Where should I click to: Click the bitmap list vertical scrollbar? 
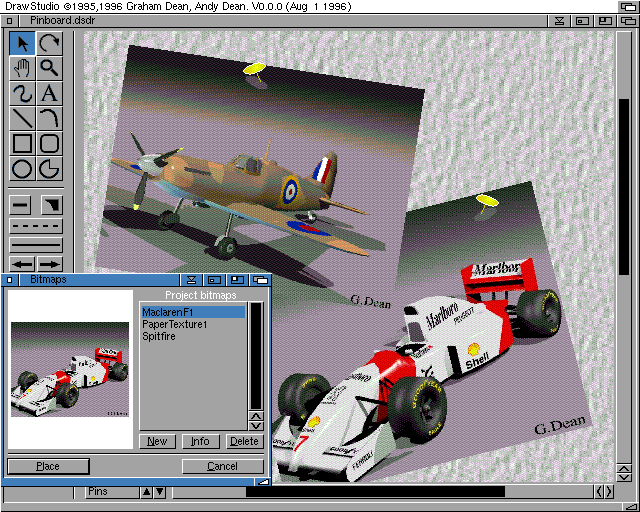(x=256, y=356)
